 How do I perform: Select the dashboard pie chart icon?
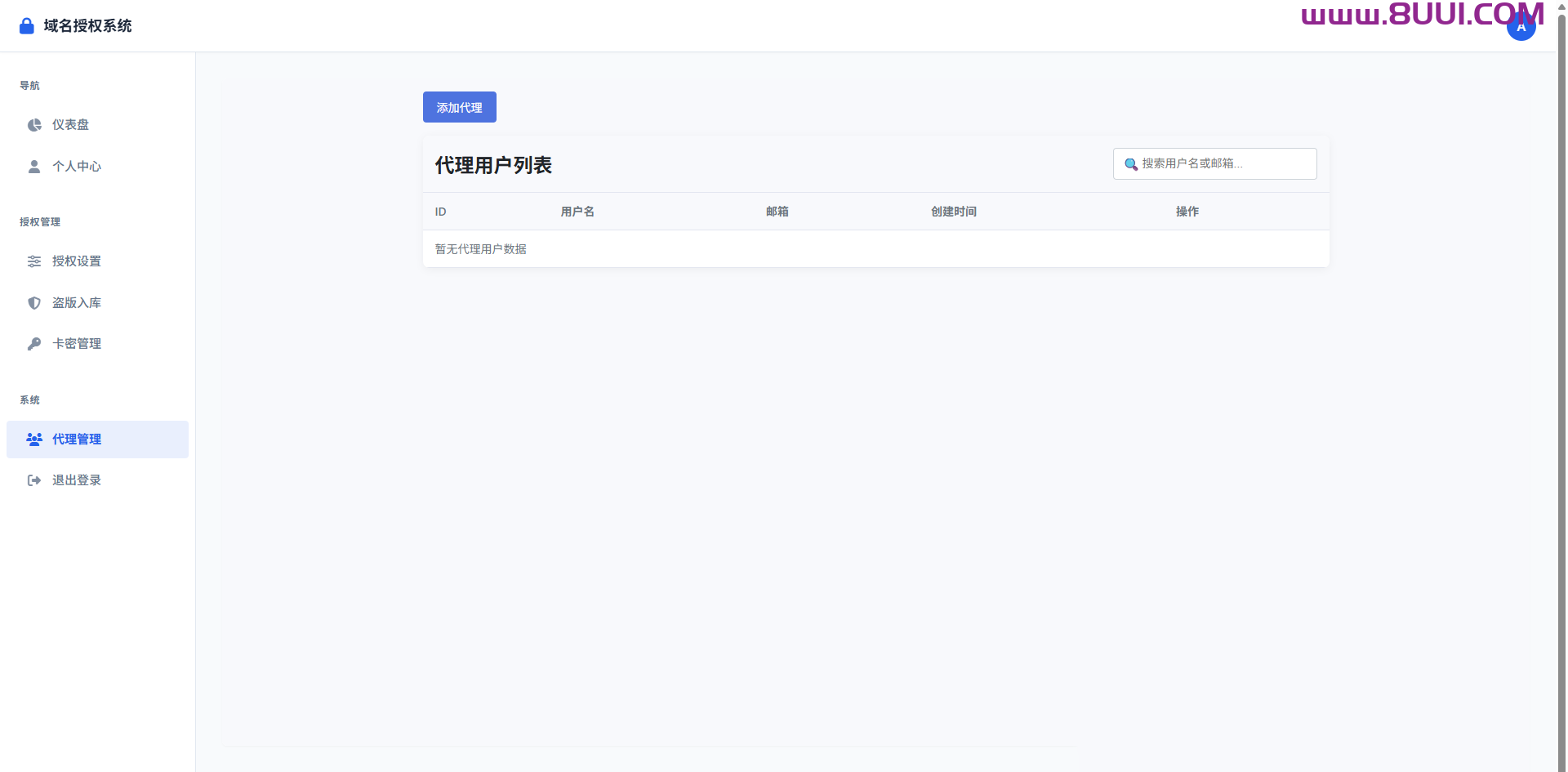33,125
